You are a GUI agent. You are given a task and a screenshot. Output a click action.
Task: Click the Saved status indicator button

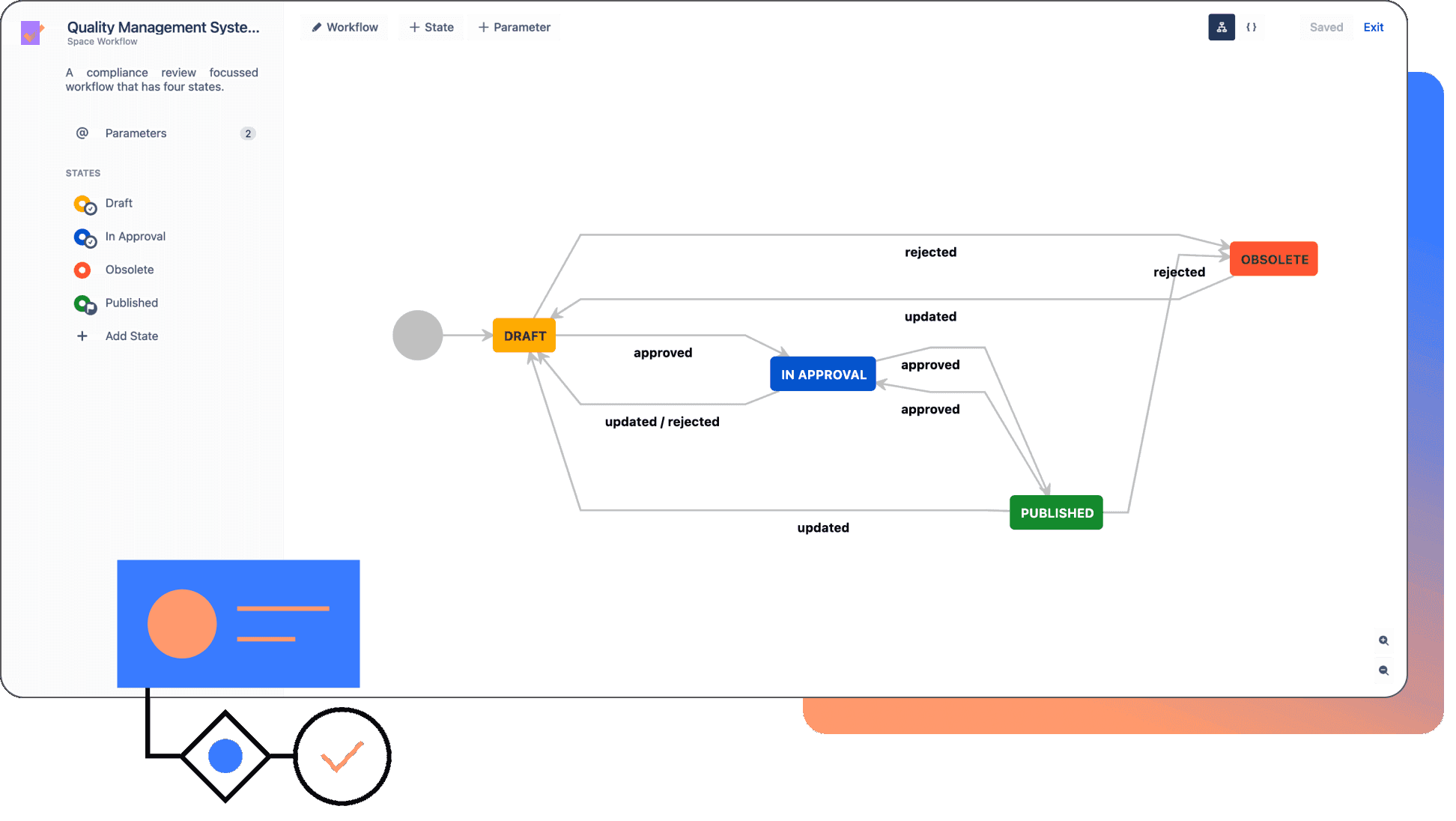tap(1326, 27)
